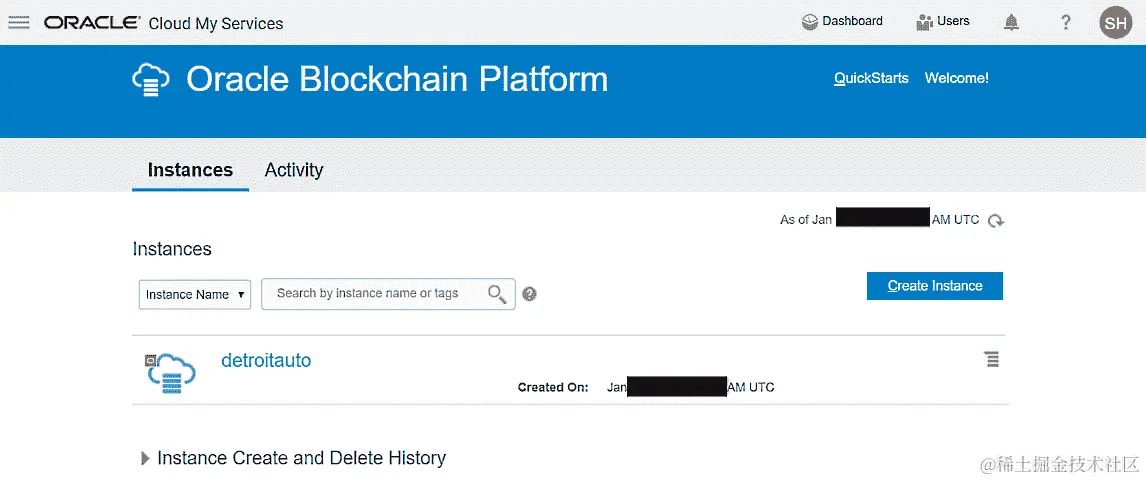
Task: Click the search magnifier icon
Action: coord(497,294)
